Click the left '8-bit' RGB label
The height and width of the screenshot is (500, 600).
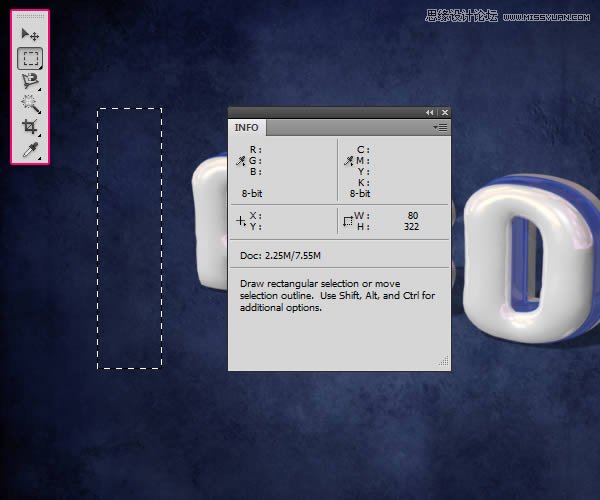coord(252,194)
